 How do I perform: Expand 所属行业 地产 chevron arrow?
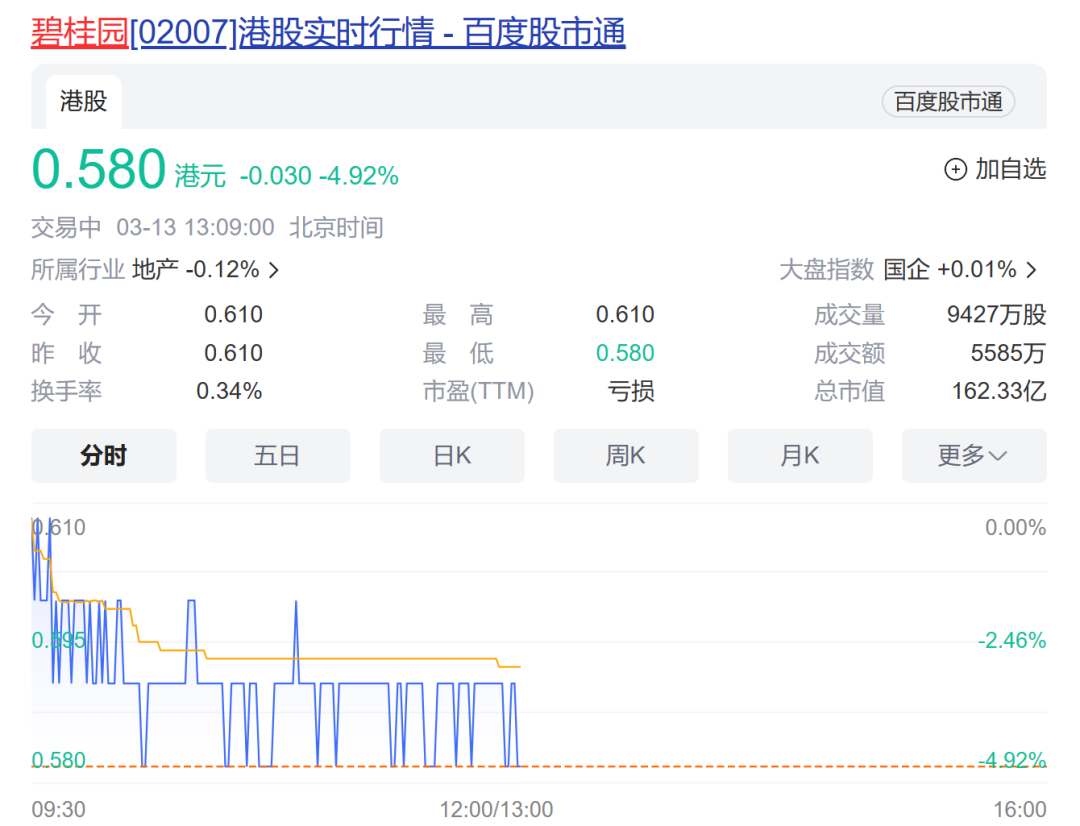click(273, 270)
